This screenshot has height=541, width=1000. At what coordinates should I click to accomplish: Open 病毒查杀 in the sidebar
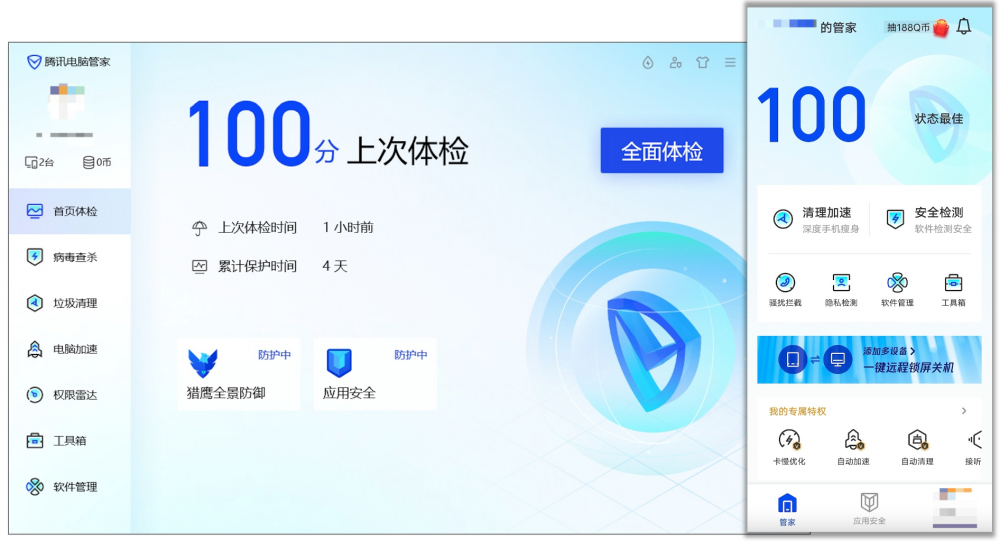(70, 257)
